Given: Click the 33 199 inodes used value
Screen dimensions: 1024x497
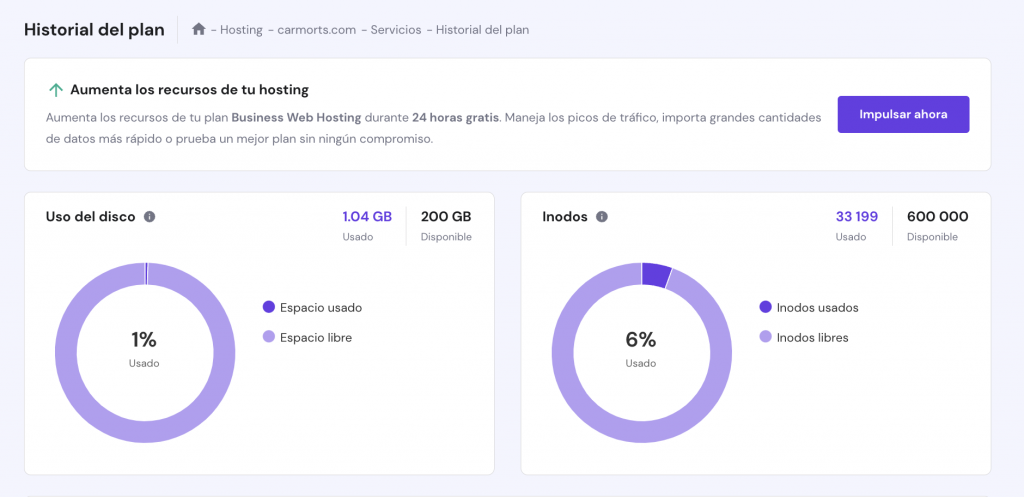Looking at the screenshot, I should click(x=857, y=216).
